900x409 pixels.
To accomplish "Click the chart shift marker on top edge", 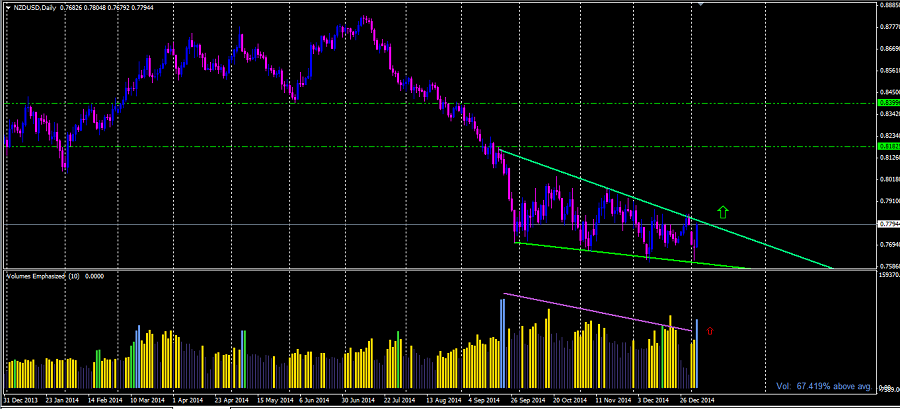I will coord(701,6).
